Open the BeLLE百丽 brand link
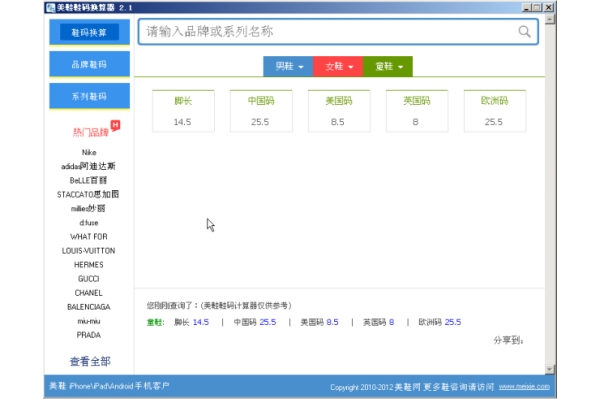This screenshot has height=400, width=600. click(x=88, y=180)
